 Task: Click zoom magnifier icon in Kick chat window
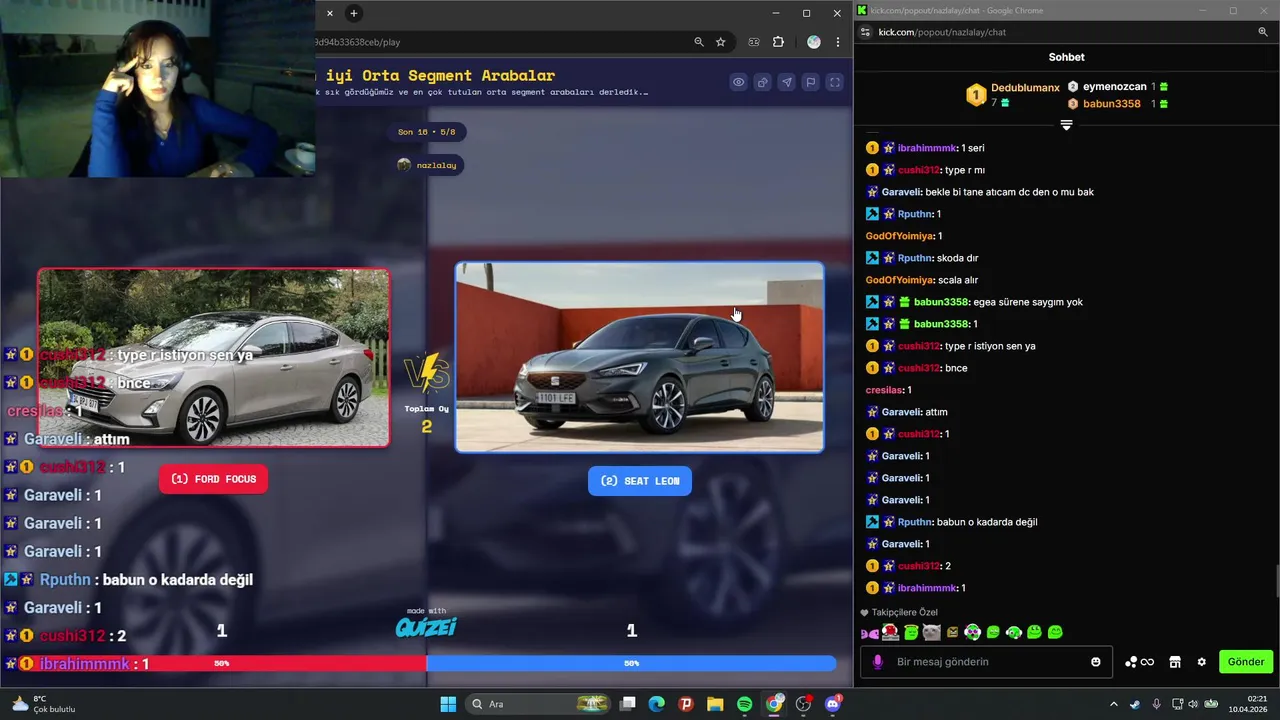click(x=1263, y=32)
